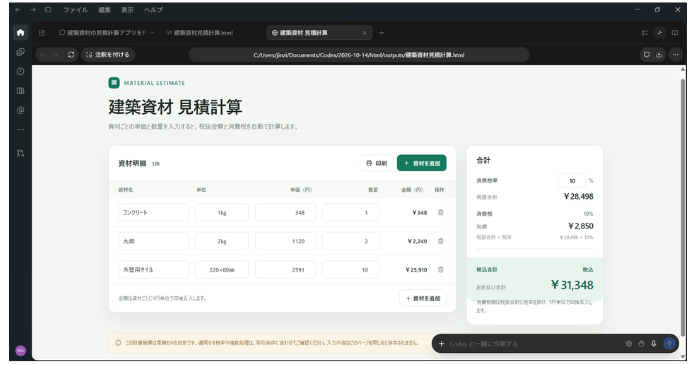Edit the 348 unit price field
Screen dimensions: 698x365
click(x=285, y=212)
